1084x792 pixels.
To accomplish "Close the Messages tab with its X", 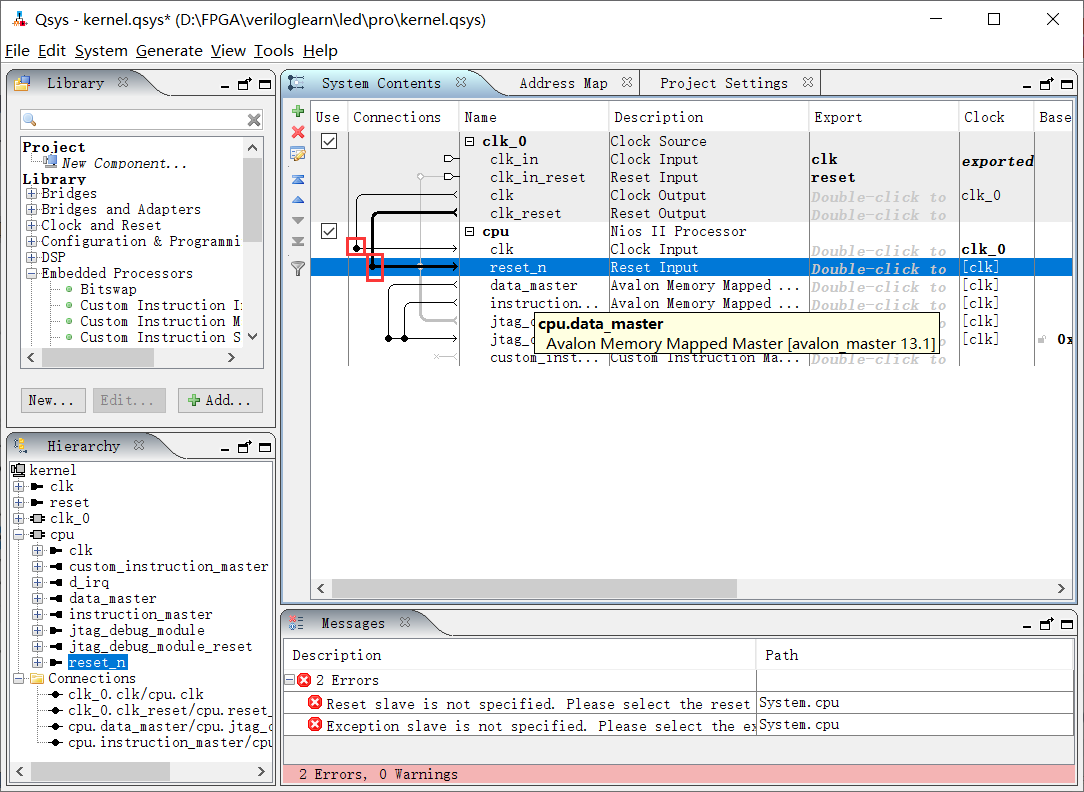I will tap(405, 622).
